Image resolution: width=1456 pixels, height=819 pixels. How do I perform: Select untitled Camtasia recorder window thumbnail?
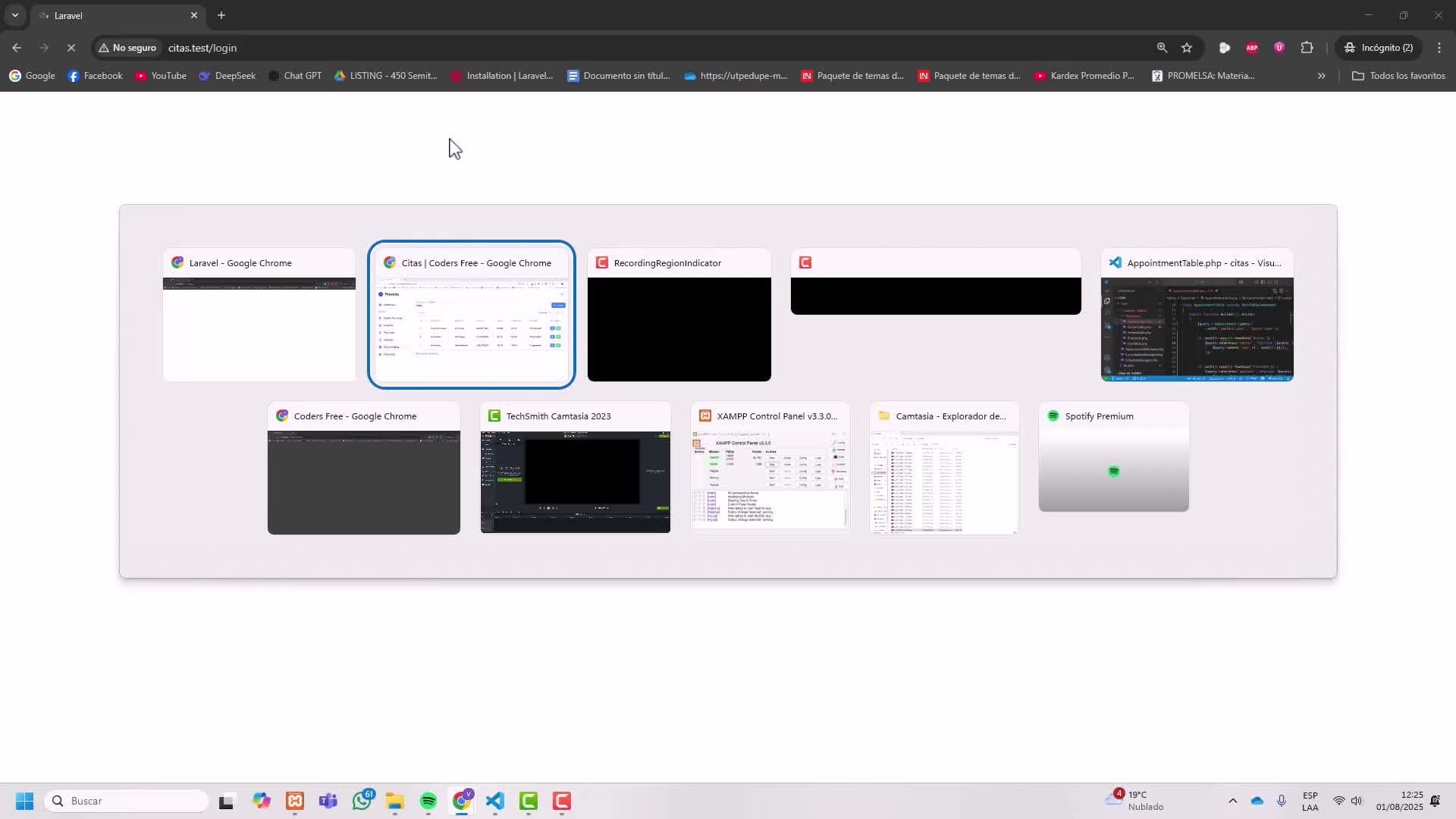click(936, 281)
